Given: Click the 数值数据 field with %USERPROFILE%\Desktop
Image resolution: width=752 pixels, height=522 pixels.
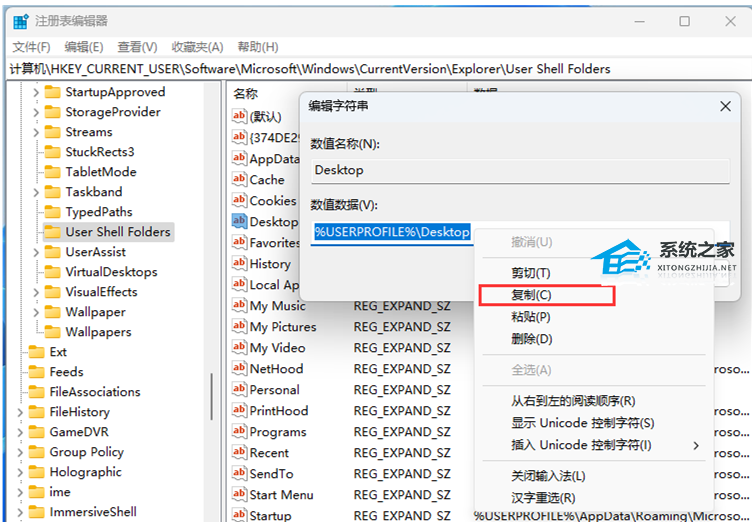Looking at the screenshot, I should click(x=520, y=233).
